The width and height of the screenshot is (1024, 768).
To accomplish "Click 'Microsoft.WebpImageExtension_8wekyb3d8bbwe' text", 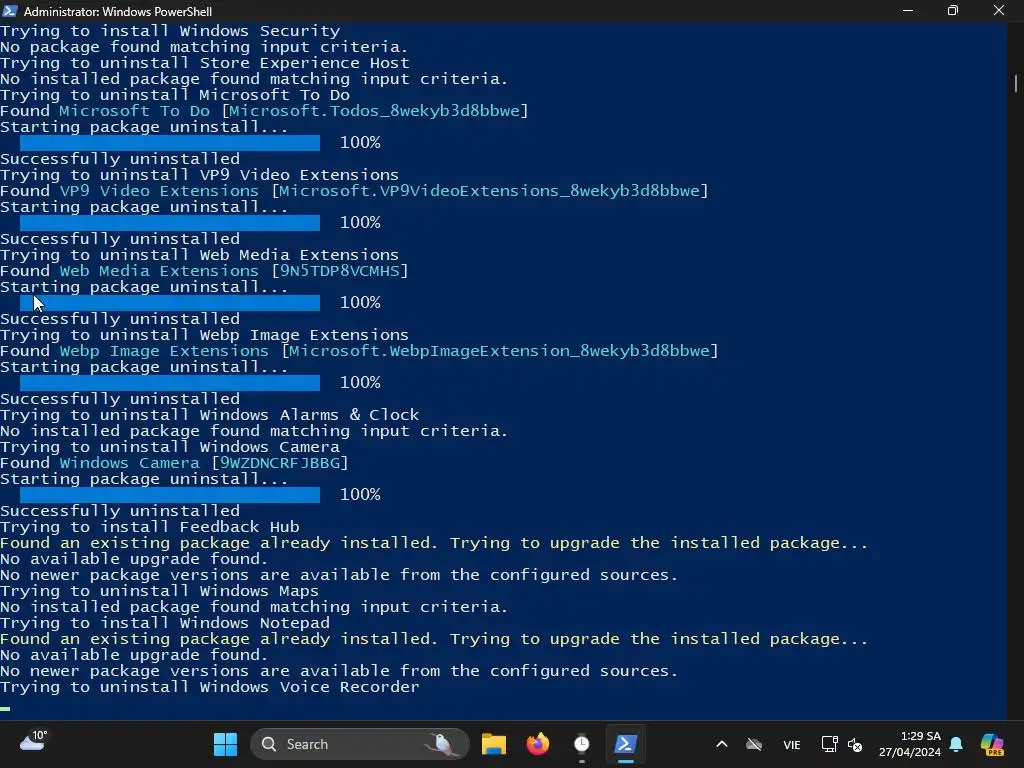I will (499, 351).
